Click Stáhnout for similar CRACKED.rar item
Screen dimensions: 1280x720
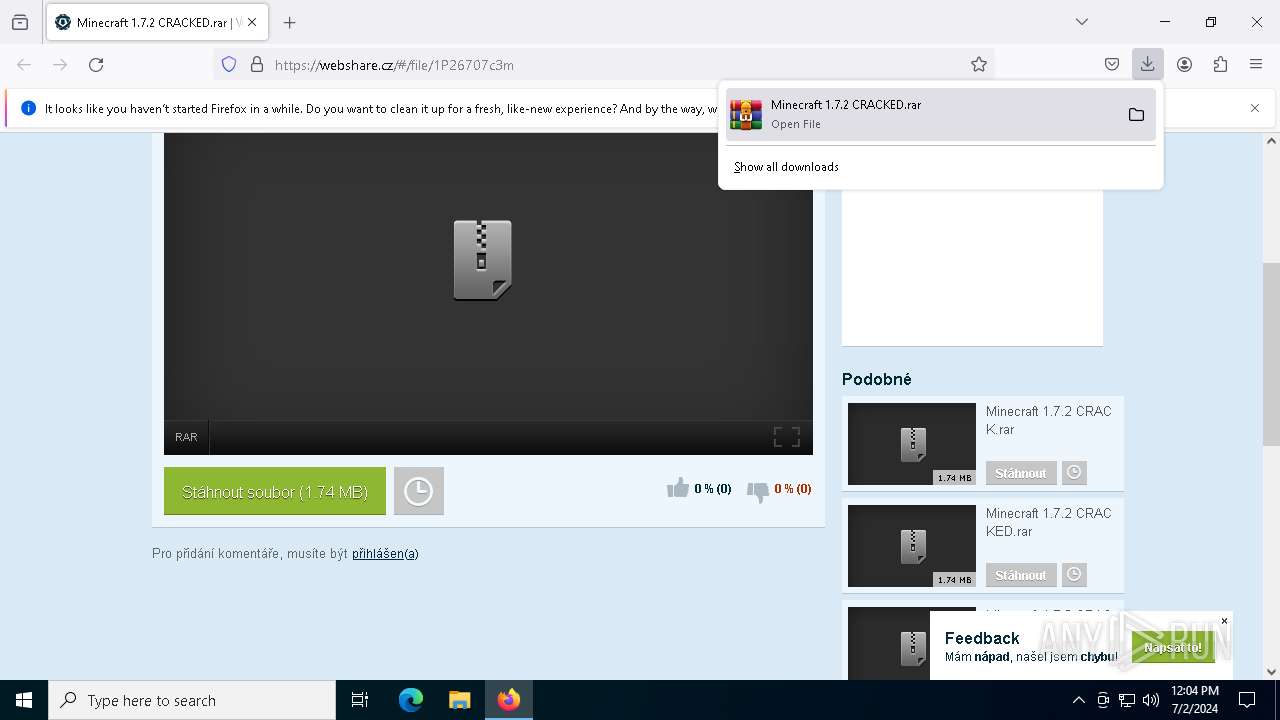click(x=1021, y=575)
